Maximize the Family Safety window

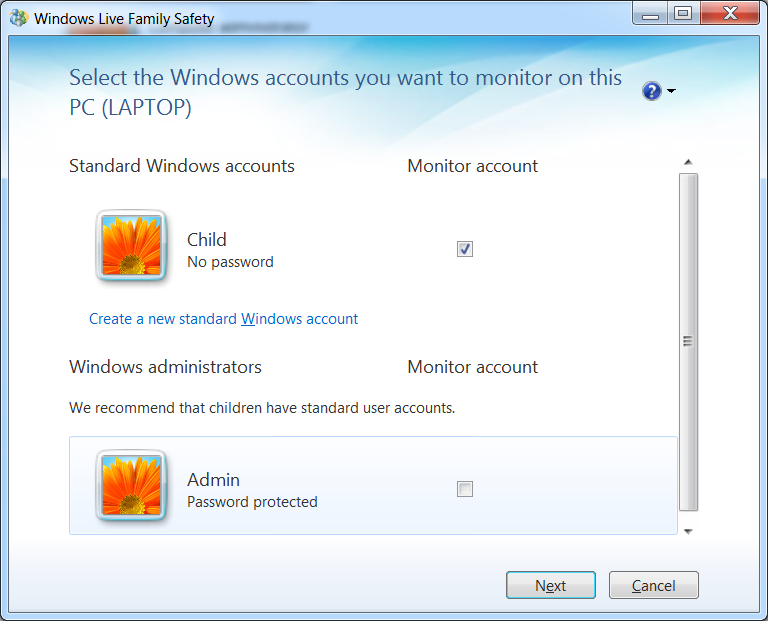pyautogui.click(x=683, y=14)
